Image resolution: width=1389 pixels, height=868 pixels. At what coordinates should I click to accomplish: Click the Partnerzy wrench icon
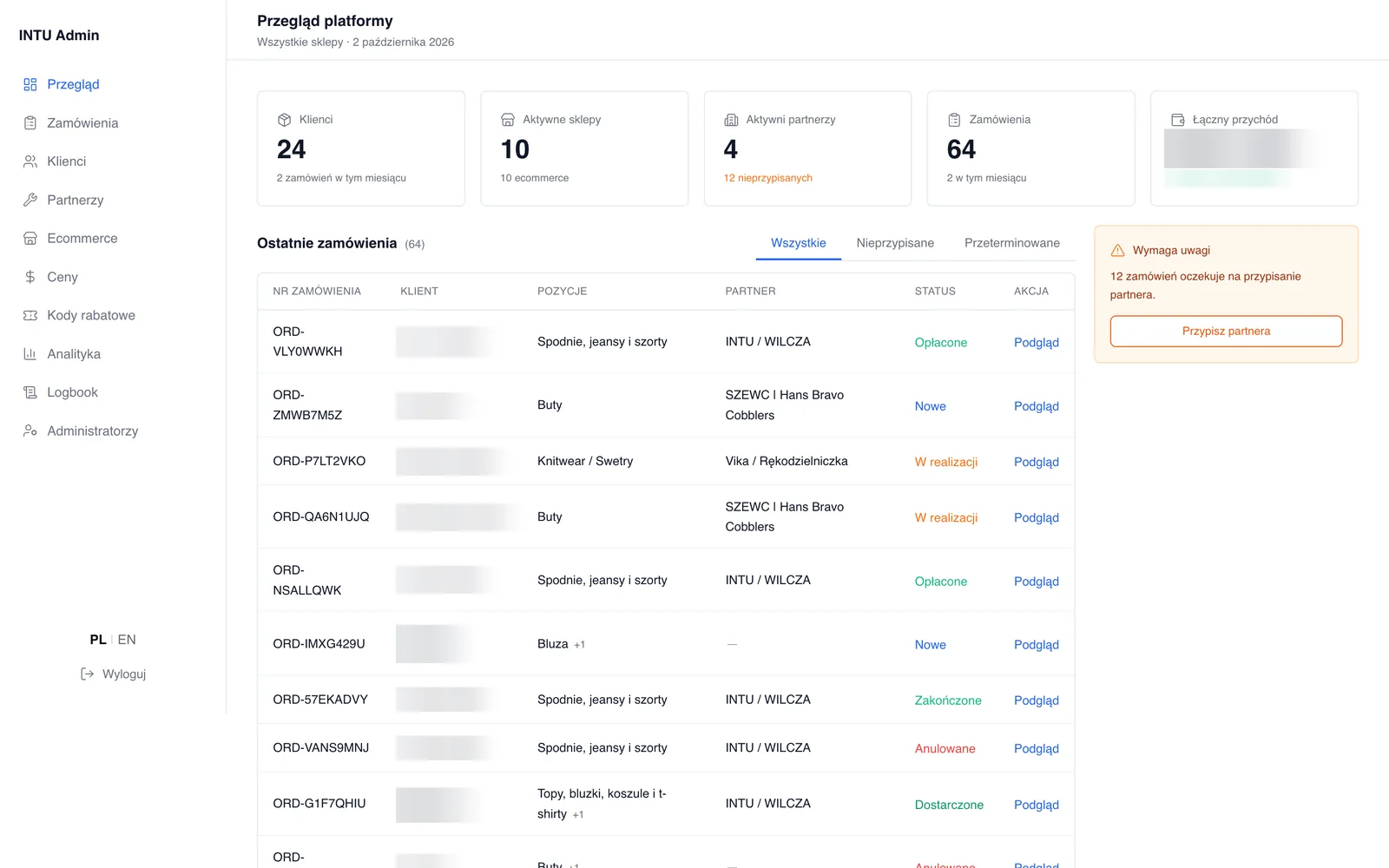pos(30,200)
